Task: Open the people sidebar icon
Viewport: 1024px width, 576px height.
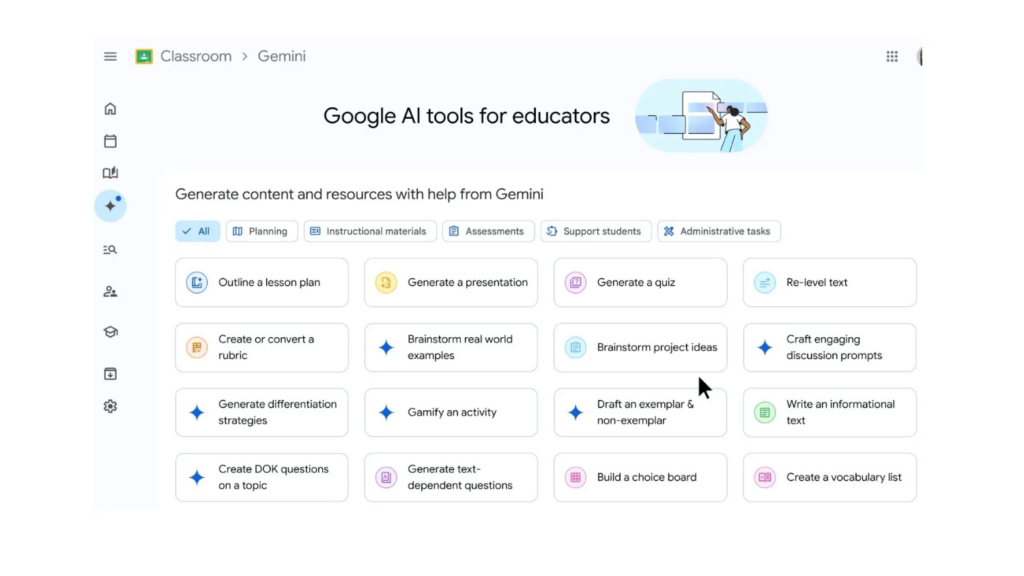Action: 110,292
